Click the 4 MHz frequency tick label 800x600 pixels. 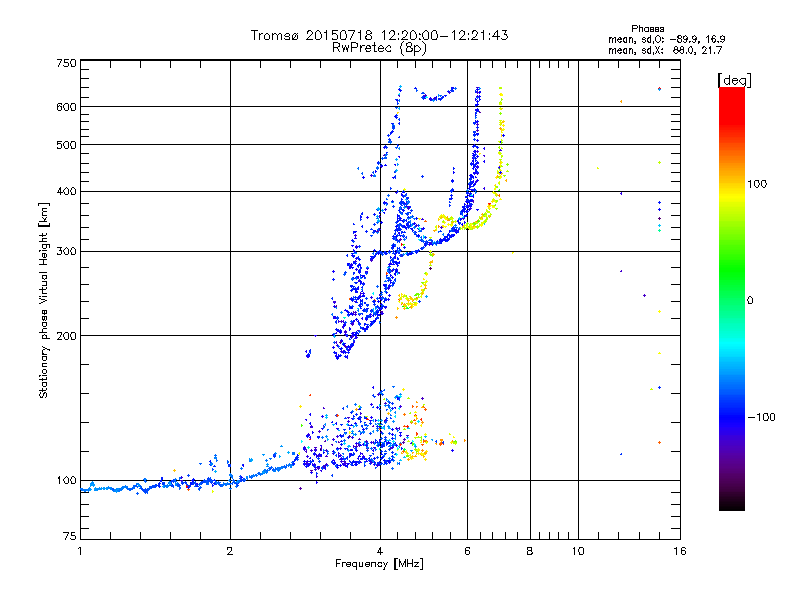click(380, 551)
